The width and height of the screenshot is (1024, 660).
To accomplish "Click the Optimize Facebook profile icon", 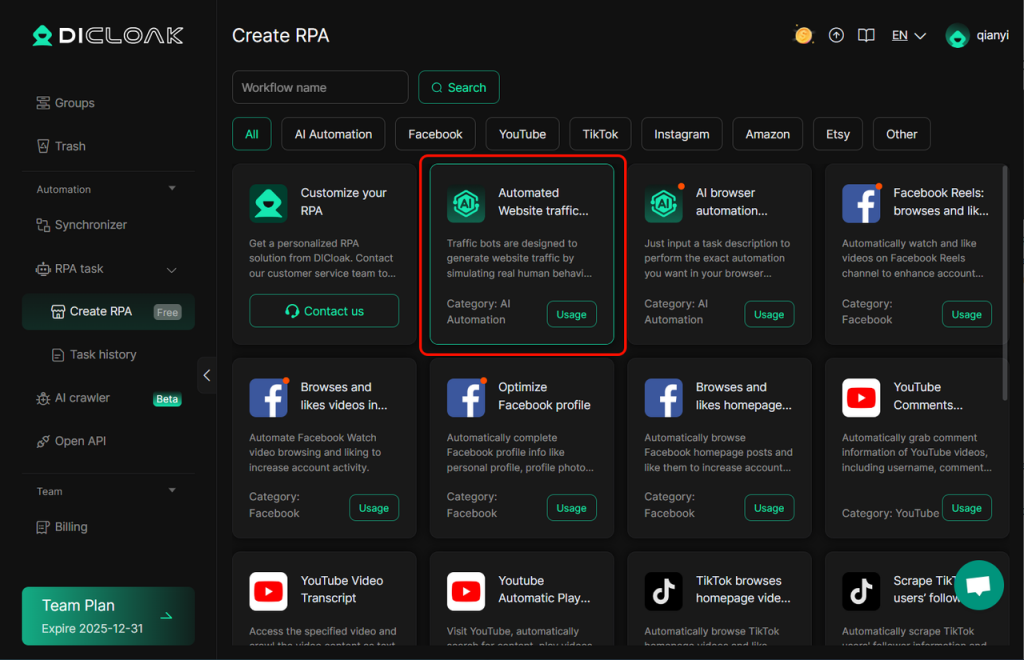I will pyautogui.click(x=466, y=398).
